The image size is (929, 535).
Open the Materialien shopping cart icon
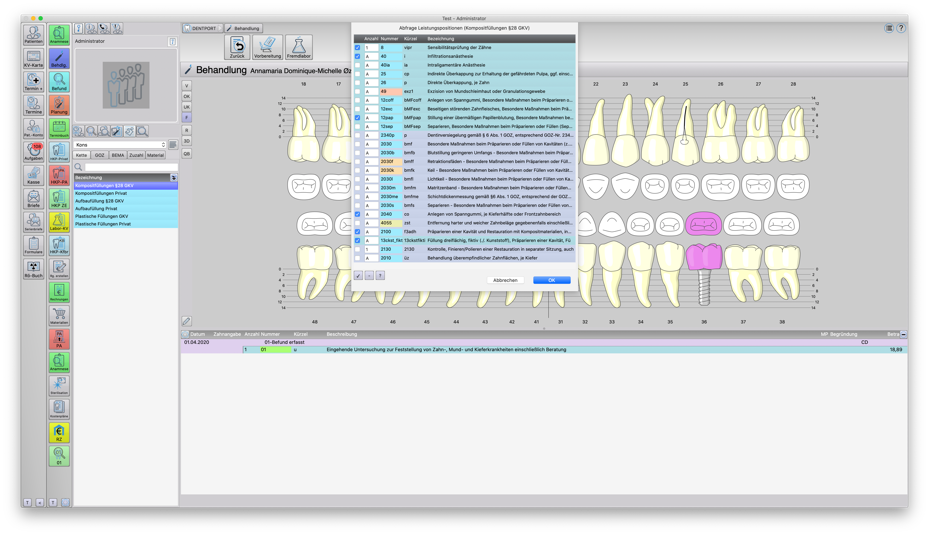click(59, 315)
